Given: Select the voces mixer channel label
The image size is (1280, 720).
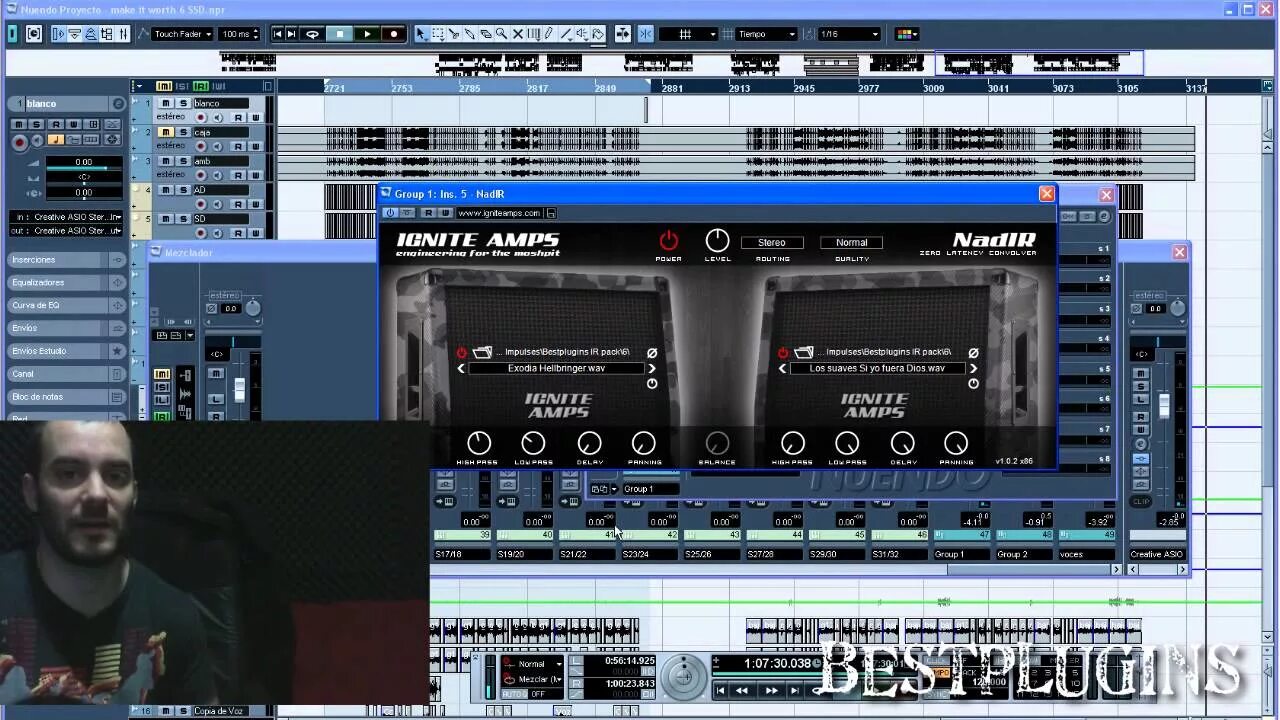Looking at the screenshot, I should point(1086,554).
